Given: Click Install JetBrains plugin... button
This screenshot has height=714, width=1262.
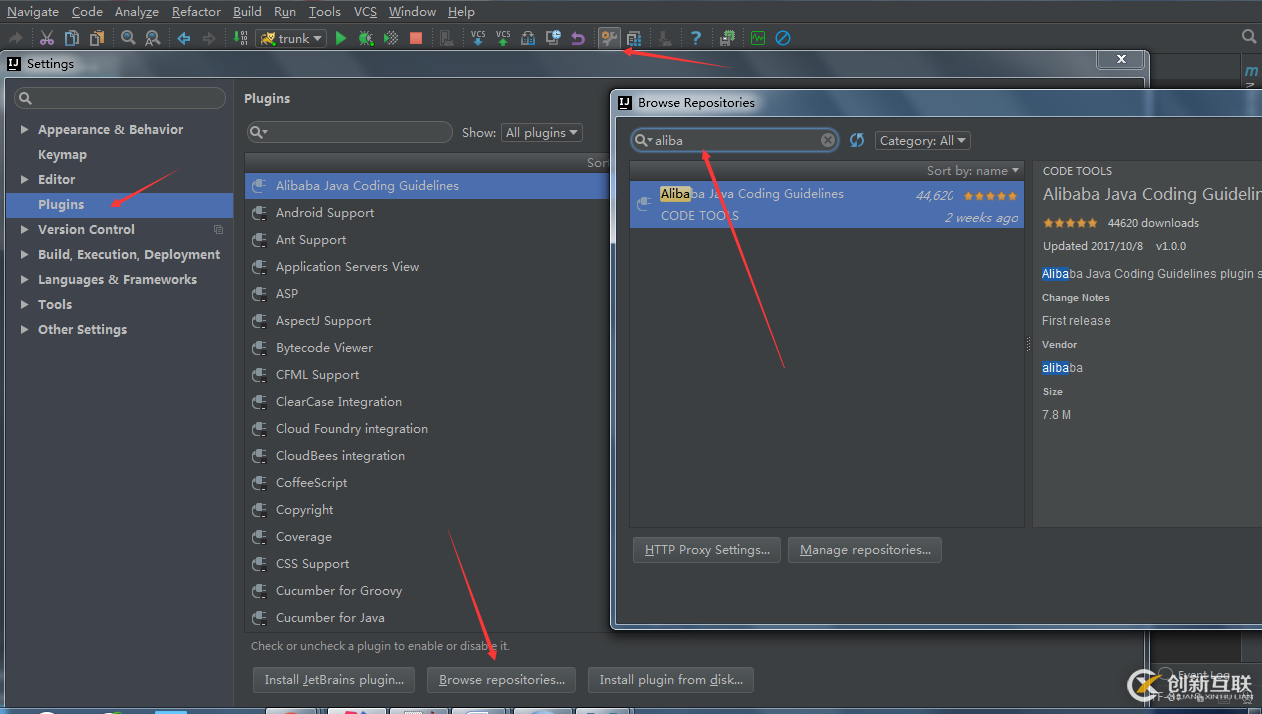Looking at the screenshot, I should click(334, 680).
